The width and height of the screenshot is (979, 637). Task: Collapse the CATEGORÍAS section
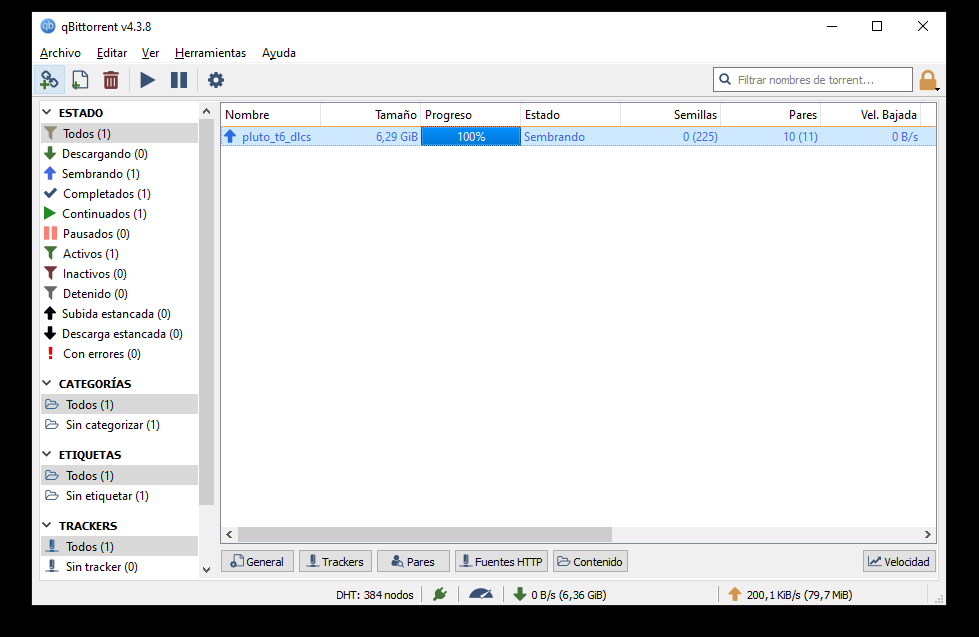[47, 383]
